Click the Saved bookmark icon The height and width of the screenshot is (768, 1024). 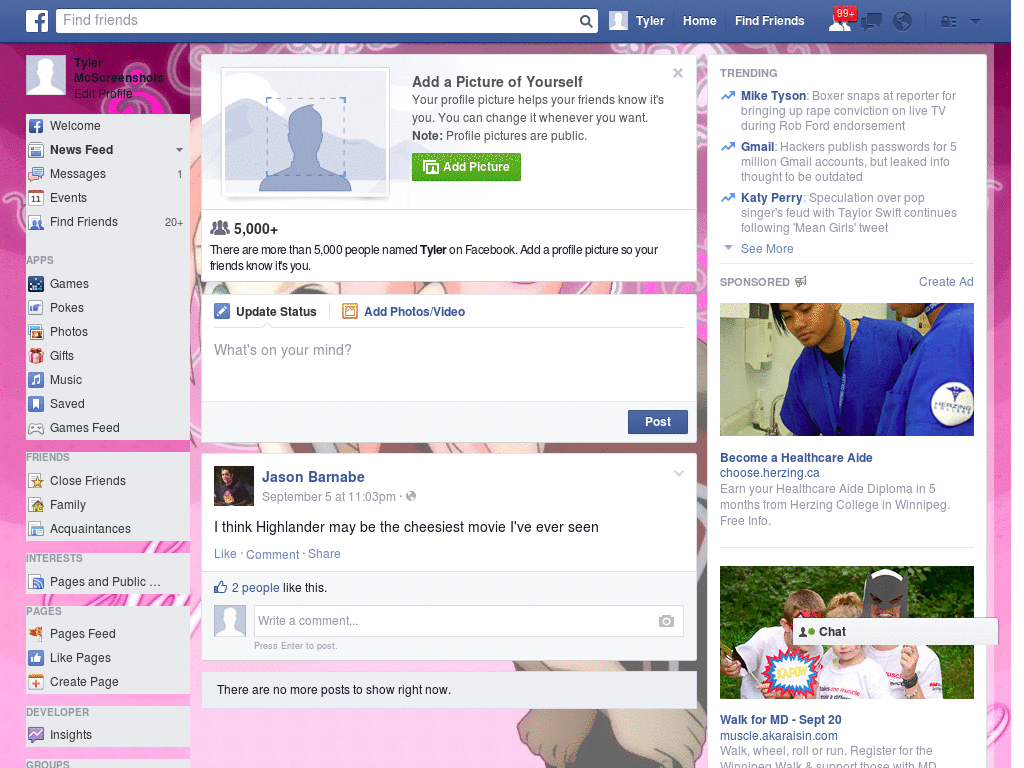pos(36,404)
